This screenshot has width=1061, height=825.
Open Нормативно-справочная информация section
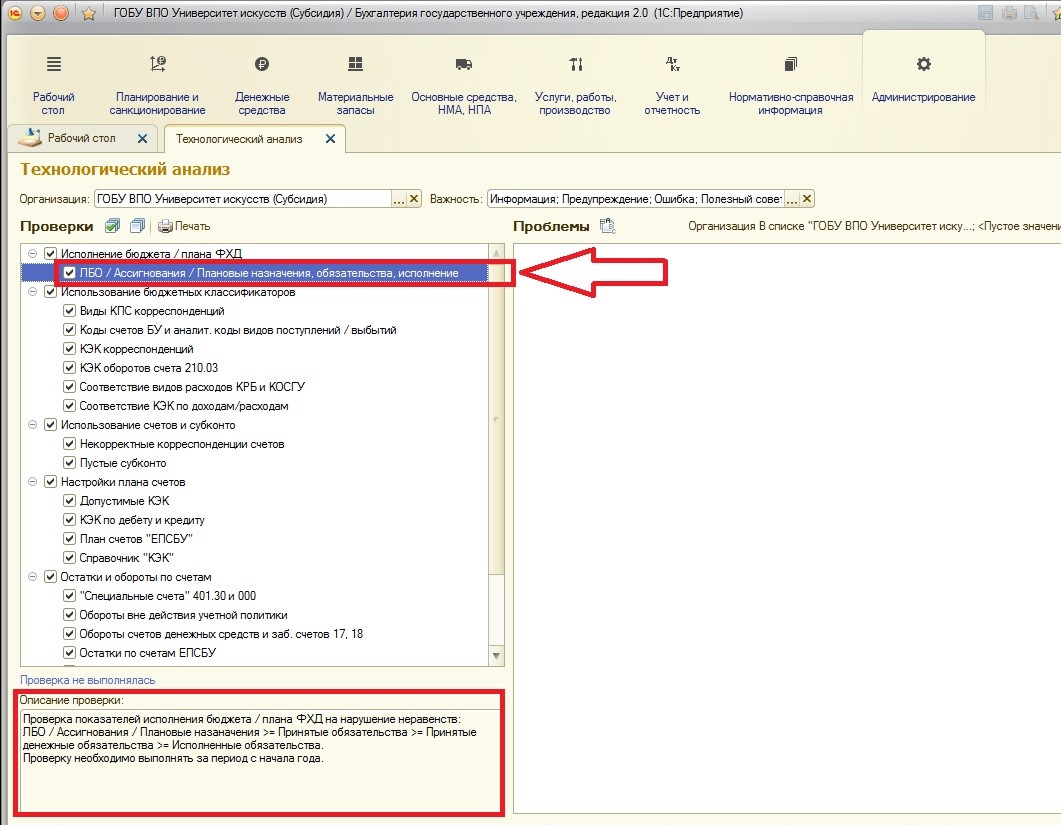pos(790,65)
